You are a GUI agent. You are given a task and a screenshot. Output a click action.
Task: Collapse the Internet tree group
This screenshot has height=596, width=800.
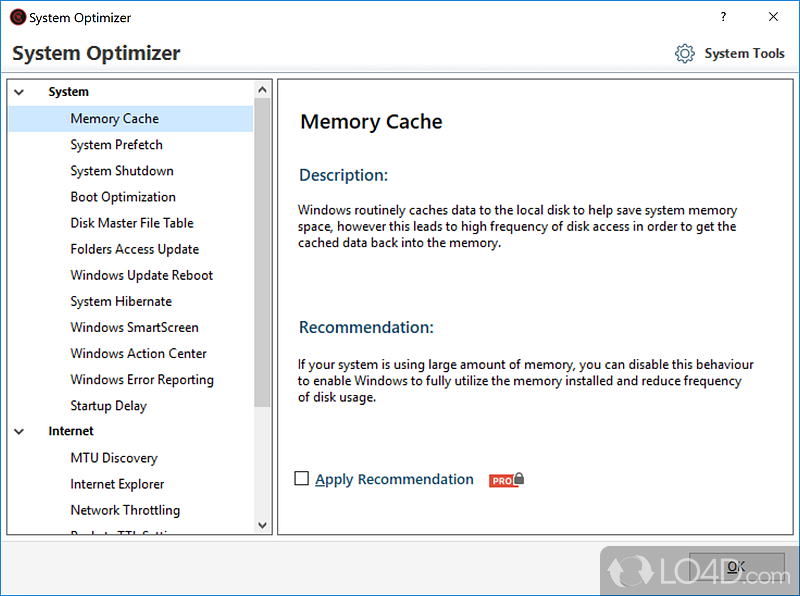coord(19,432)
